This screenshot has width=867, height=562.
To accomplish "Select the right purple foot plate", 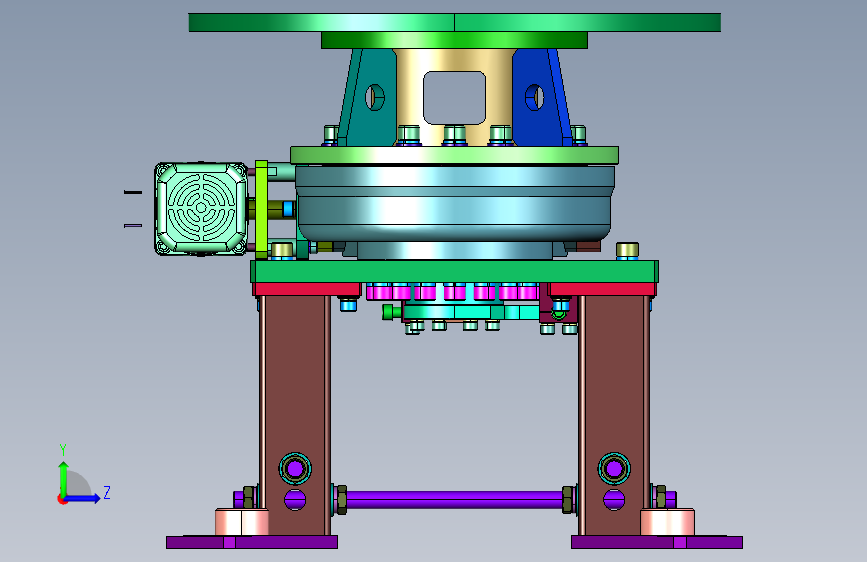I will [657, 542].
